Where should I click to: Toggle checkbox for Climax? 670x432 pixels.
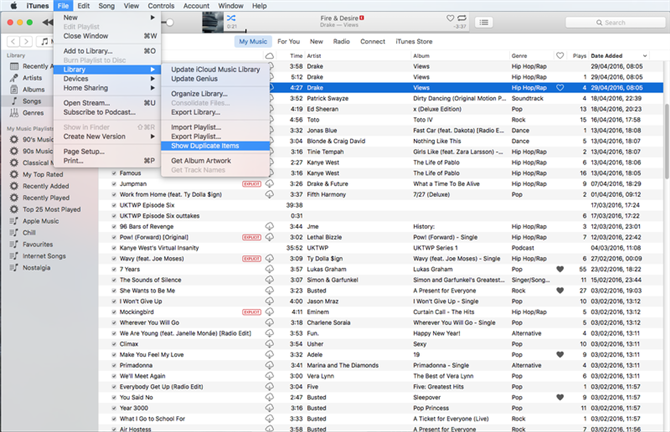[114, 344]
